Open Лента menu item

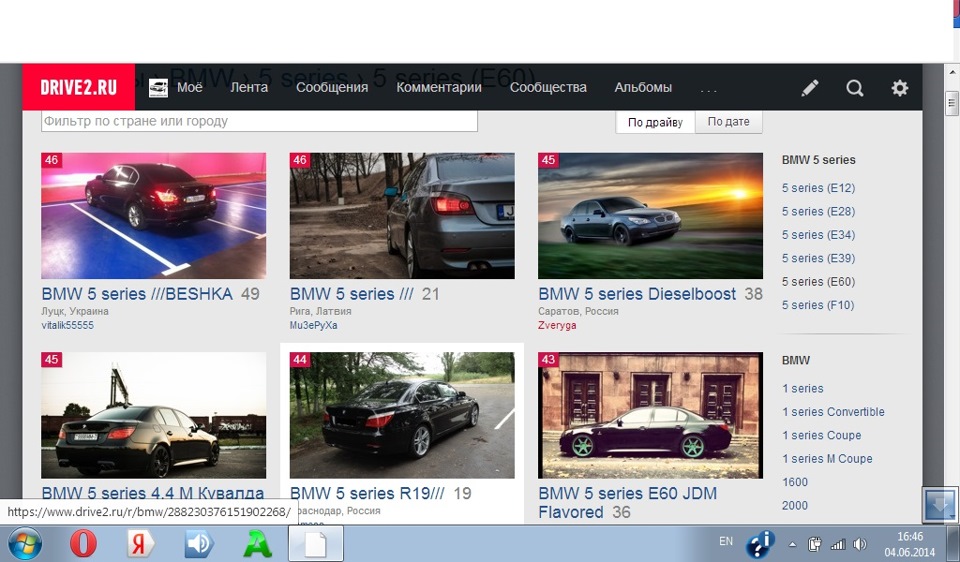pyautogui.click(x=249, y=88)
